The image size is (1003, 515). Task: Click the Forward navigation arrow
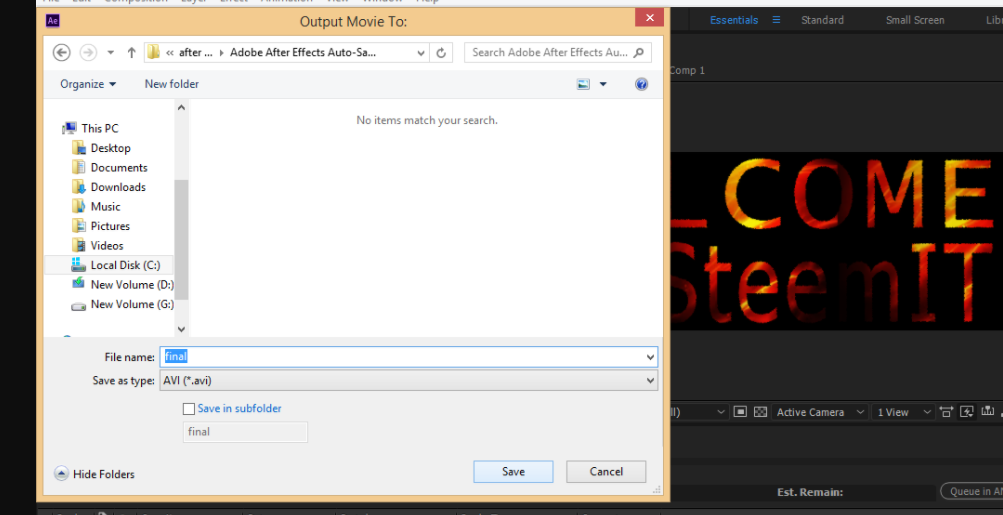click(x=88, y=52)
